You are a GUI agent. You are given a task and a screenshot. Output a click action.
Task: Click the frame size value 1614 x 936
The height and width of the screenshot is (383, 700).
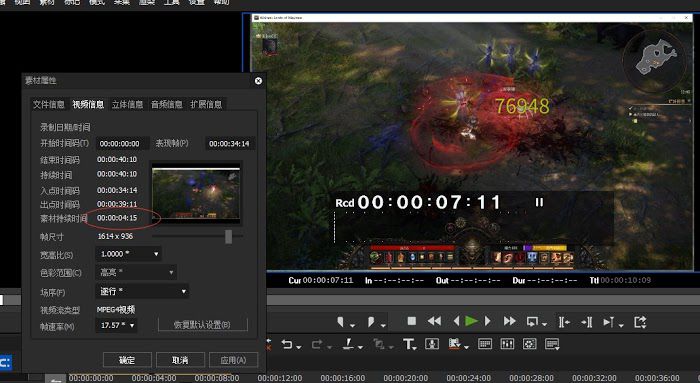click(x=115, y=236)
